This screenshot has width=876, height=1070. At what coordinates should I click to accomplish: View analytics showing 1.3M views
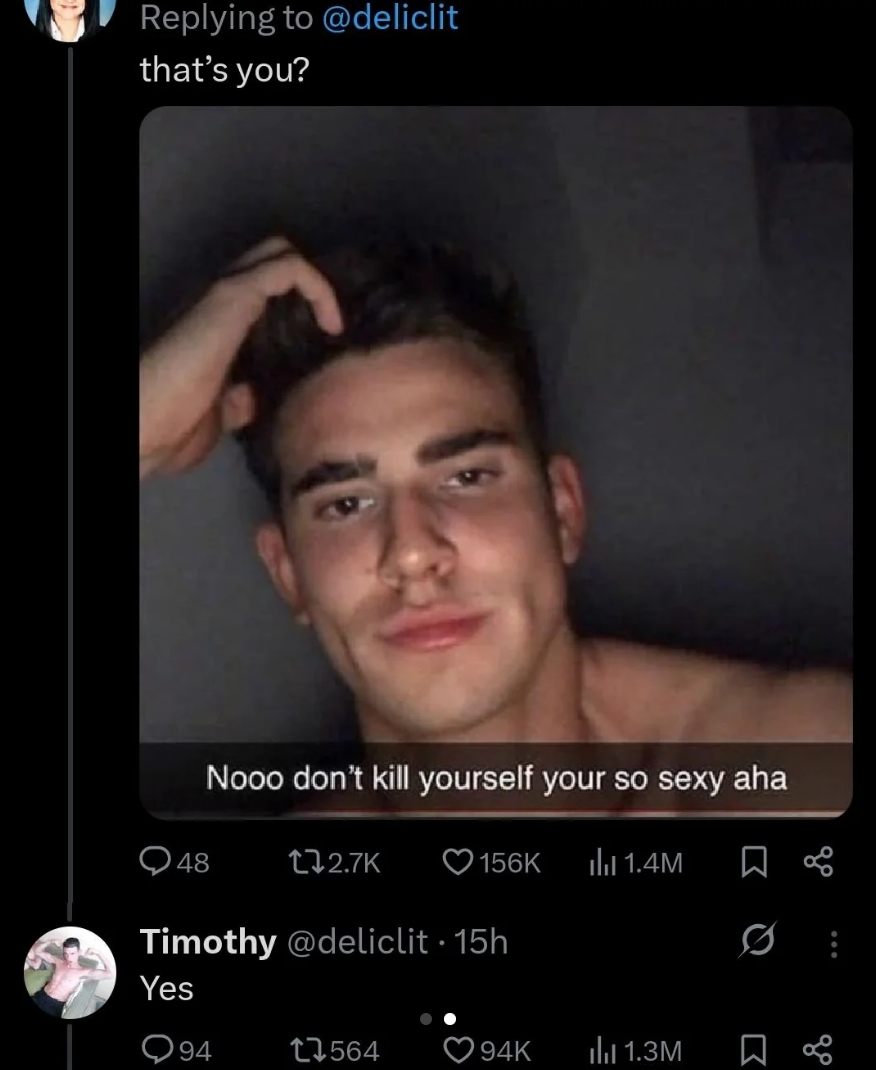click(x=635, y=1050)
